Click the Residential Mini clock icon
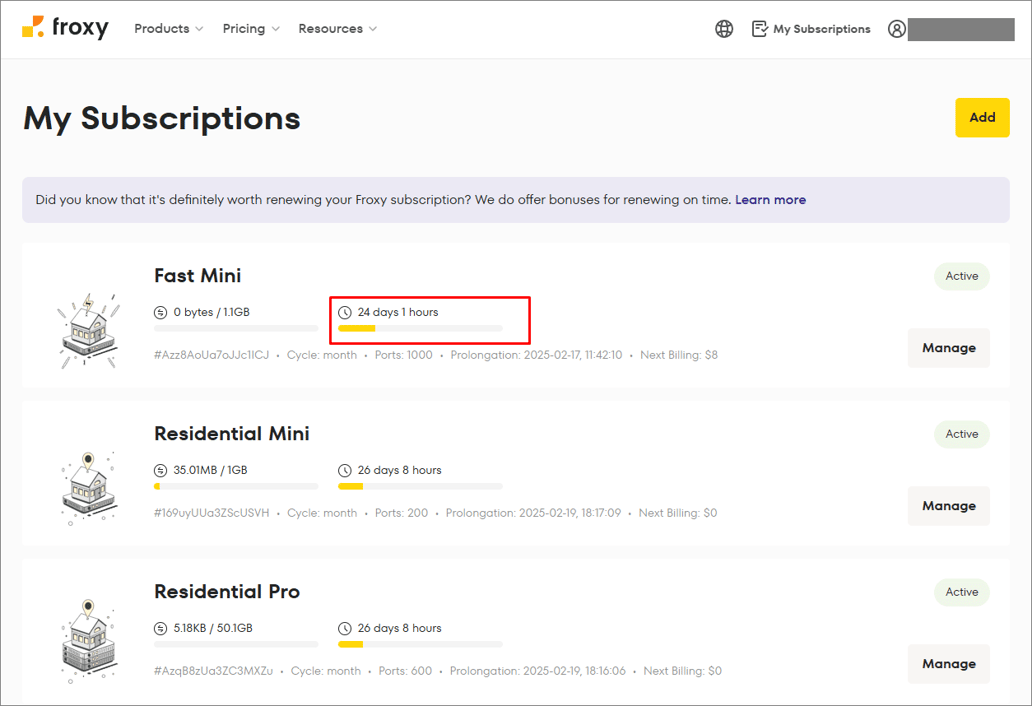The image size is (1032, 706). pyautogui.click(x=345, y=470)
